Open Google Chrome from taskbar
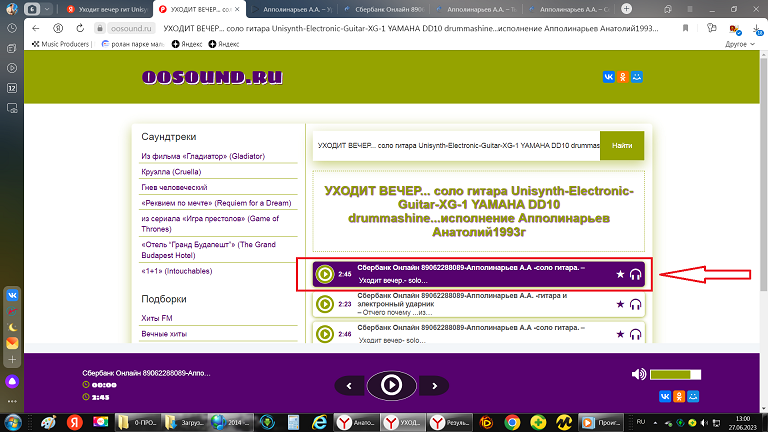Viewport: 768px width, 432px height. (x=512, y=422)
